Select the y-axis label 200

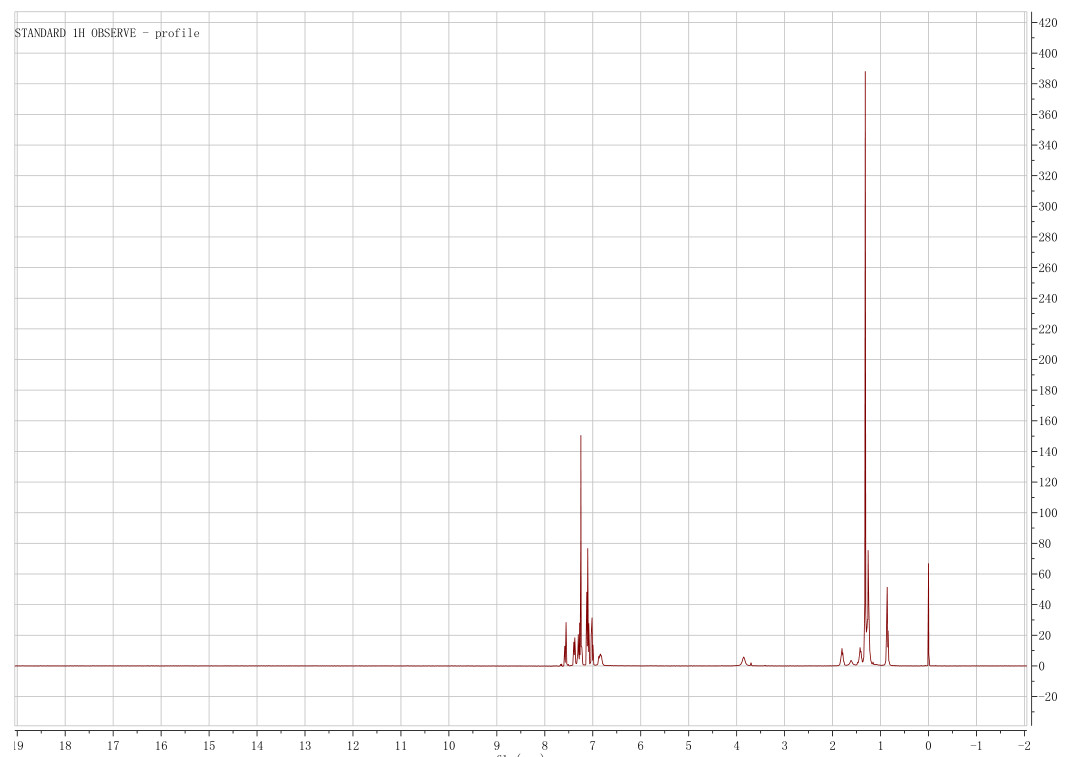[1048, 360]
